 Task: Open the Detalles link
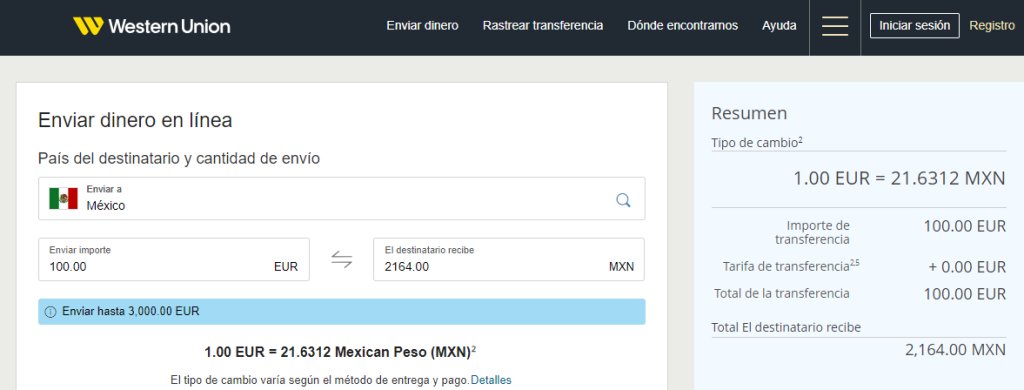pos(491,380)
